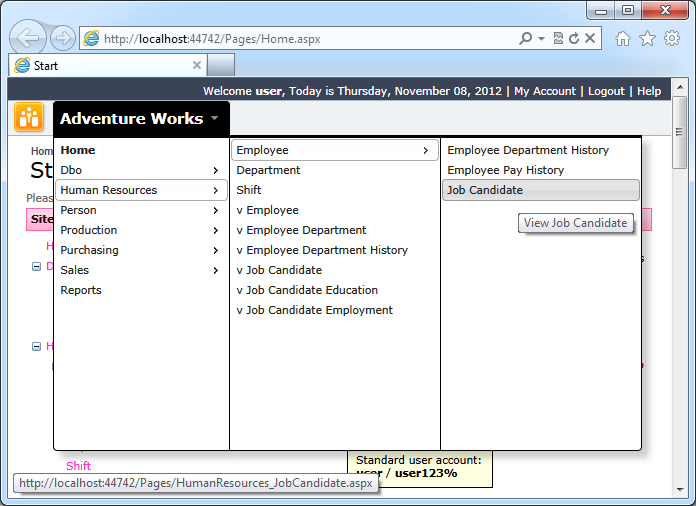Expand the Production submenu arrow
Viewport: 696px width, 506px height.
(x=215, y=230)
